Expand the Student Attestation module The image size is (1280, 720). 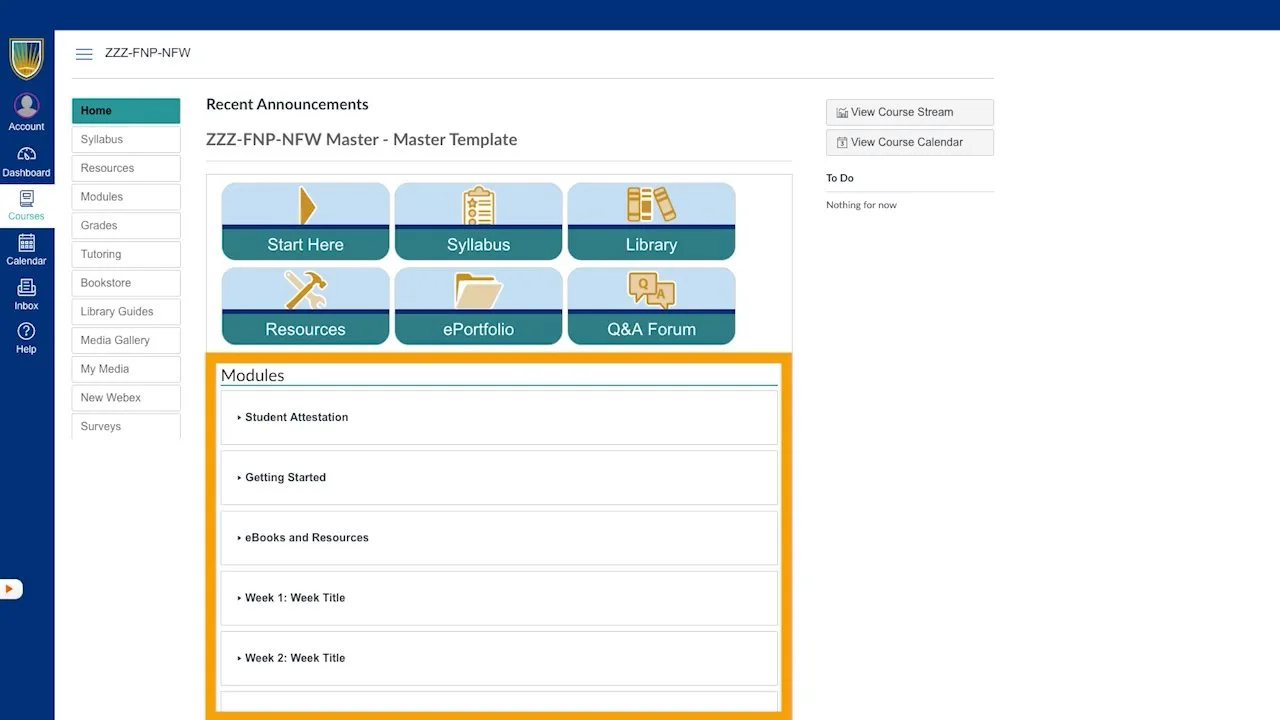(x=499, y=417)
